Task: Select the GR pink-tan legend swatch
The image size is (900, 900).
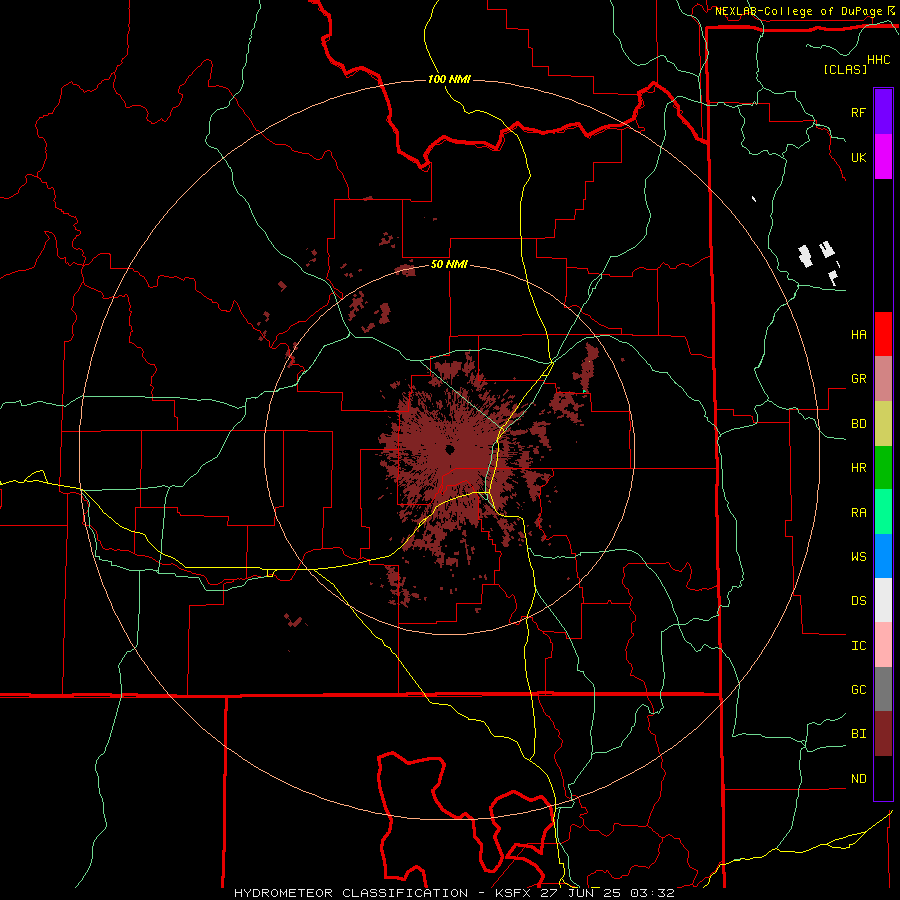Action: pos(883,379)
